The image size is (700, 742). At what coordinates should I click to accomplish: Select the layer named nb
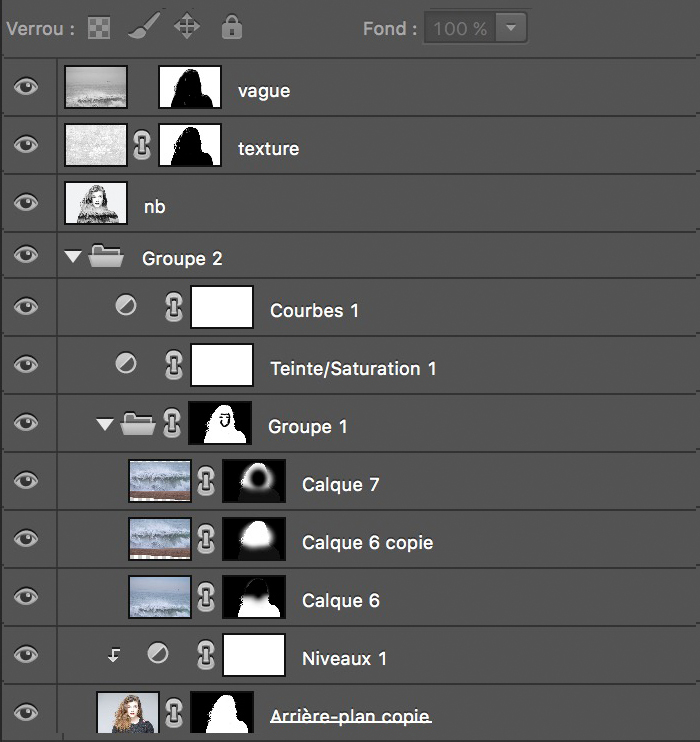[155, 207]
